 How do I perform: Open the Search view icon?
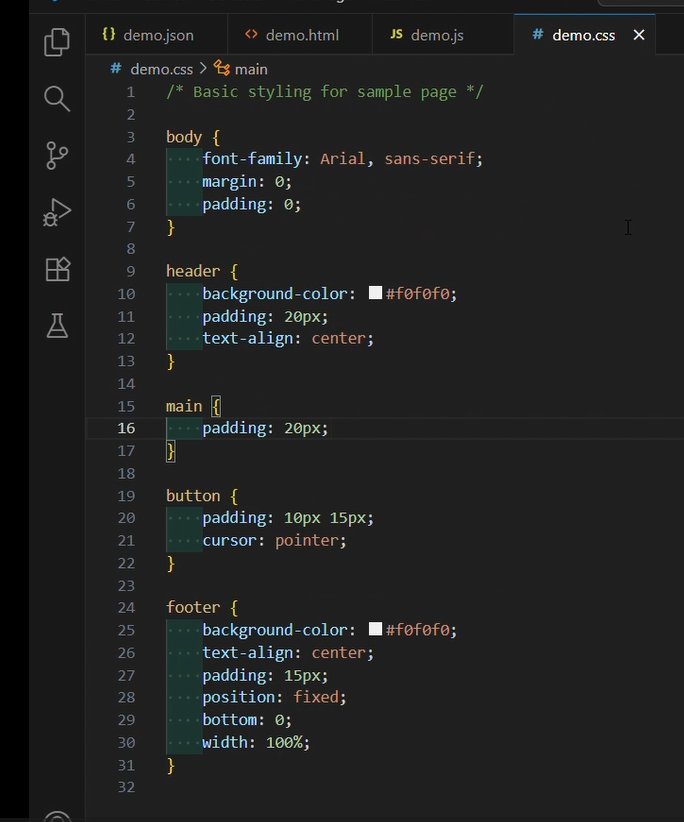pos(57,98)
